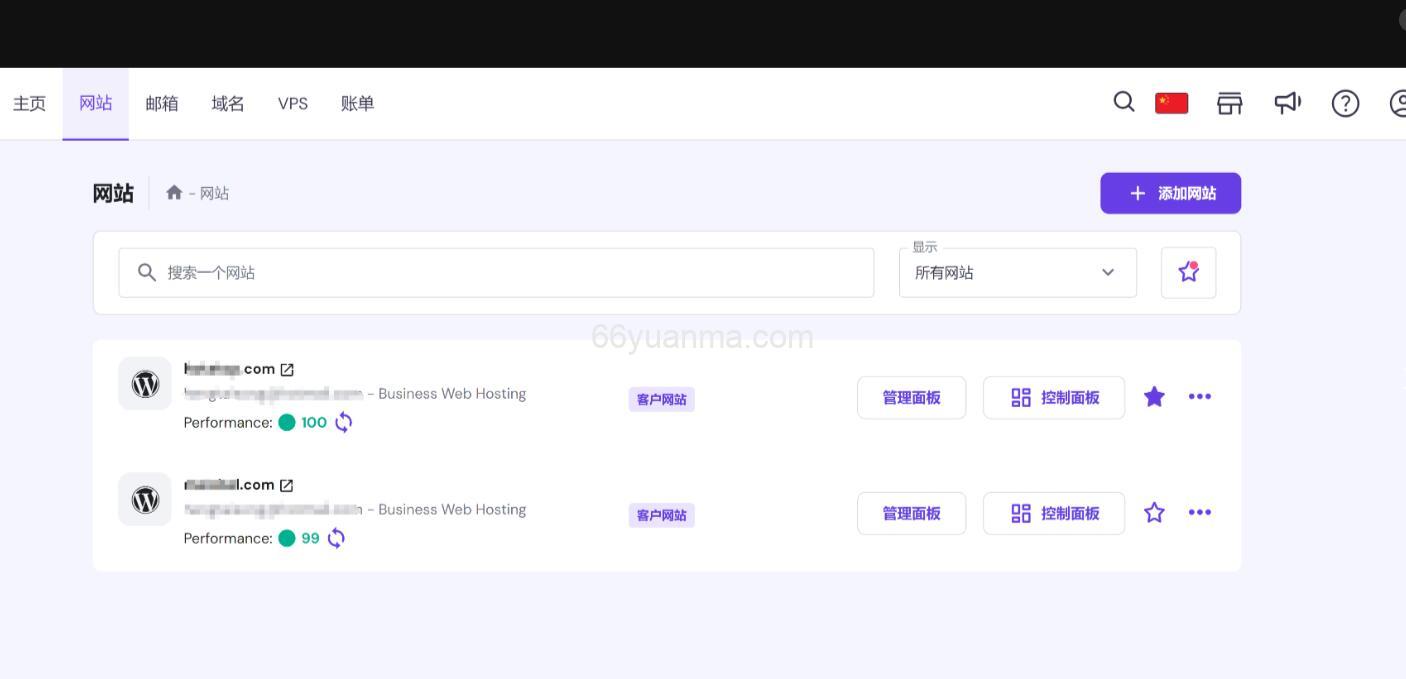Image resolution: width=1406 pixels, height=679 pixels.
Task: Open announcements via the megaphone icon
Action: (1288, 102)
